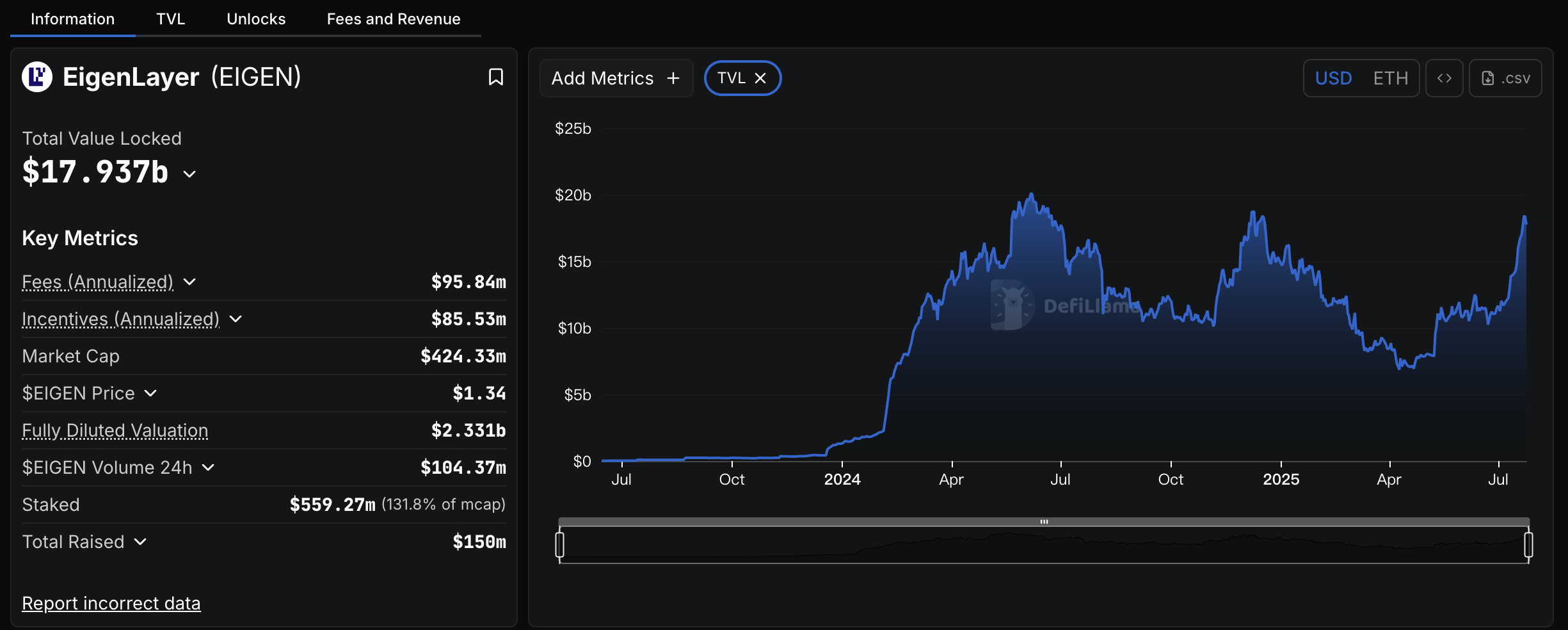The width and height of the screenshot is (1568, 630).
Task: Open the Information tab
Action: pyautogui.click(x=73, y=19)
